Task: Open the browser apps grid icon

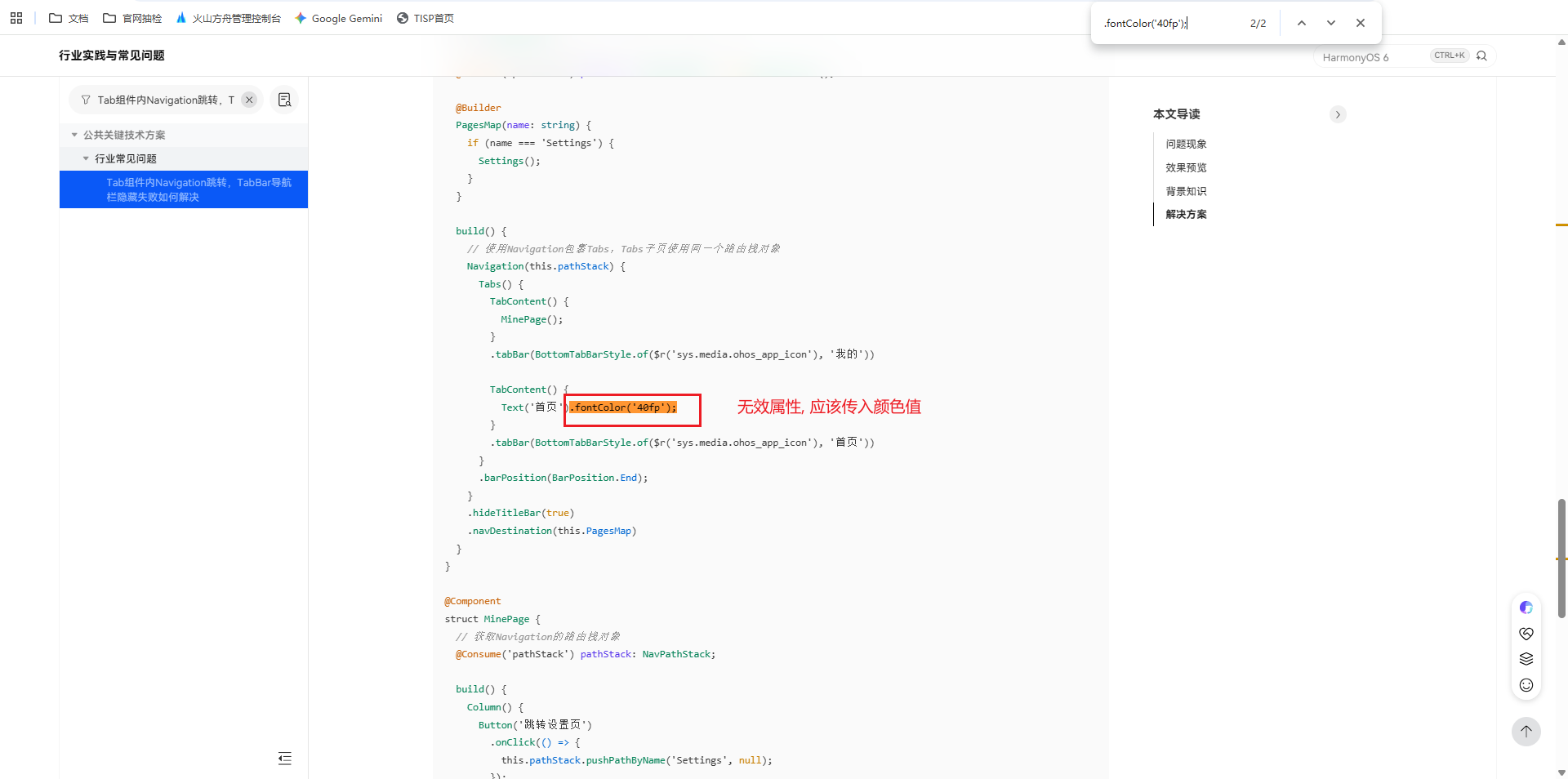Action: pyautogui.click(x=16, y=18)
